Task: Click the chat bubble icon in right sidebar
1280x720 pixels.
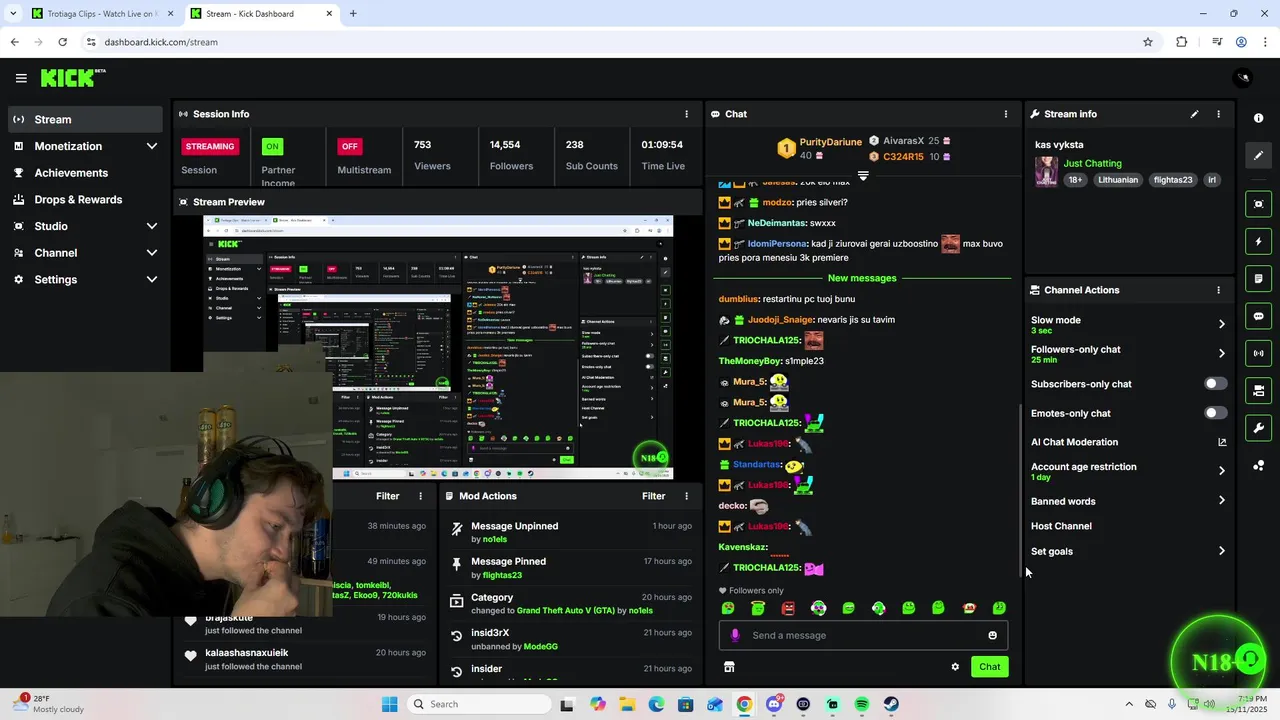Action: 1258,316
